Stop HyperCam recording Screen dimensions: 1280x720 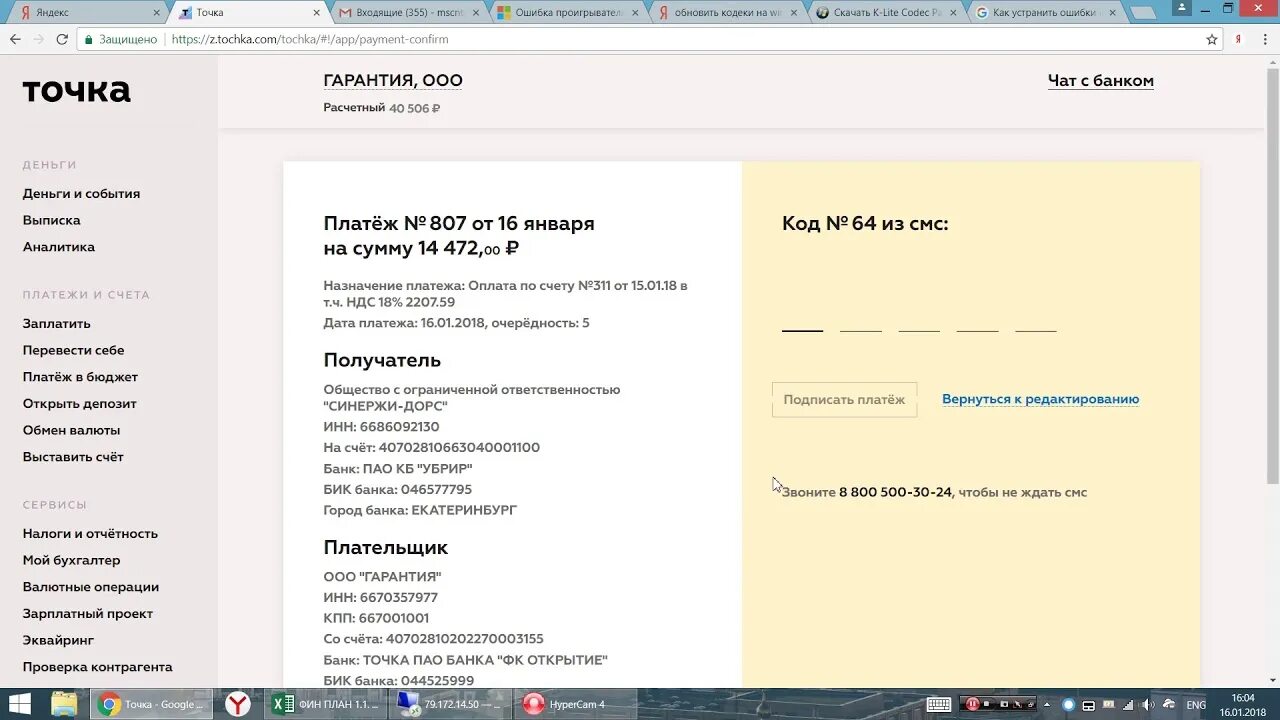click(988, 704)
